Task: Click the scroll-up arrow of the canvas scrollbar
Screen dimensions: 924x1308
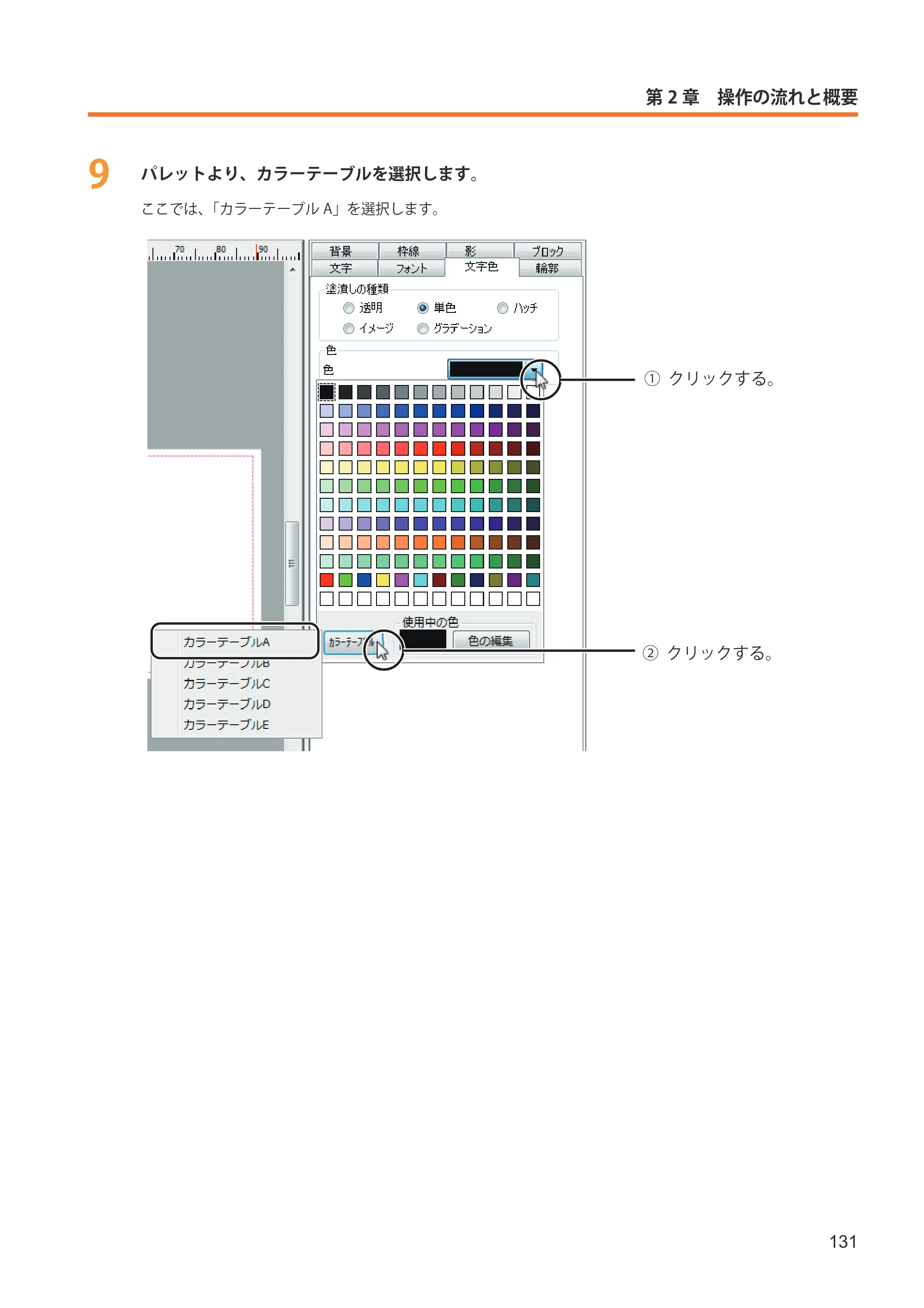Action: (292, 269)
